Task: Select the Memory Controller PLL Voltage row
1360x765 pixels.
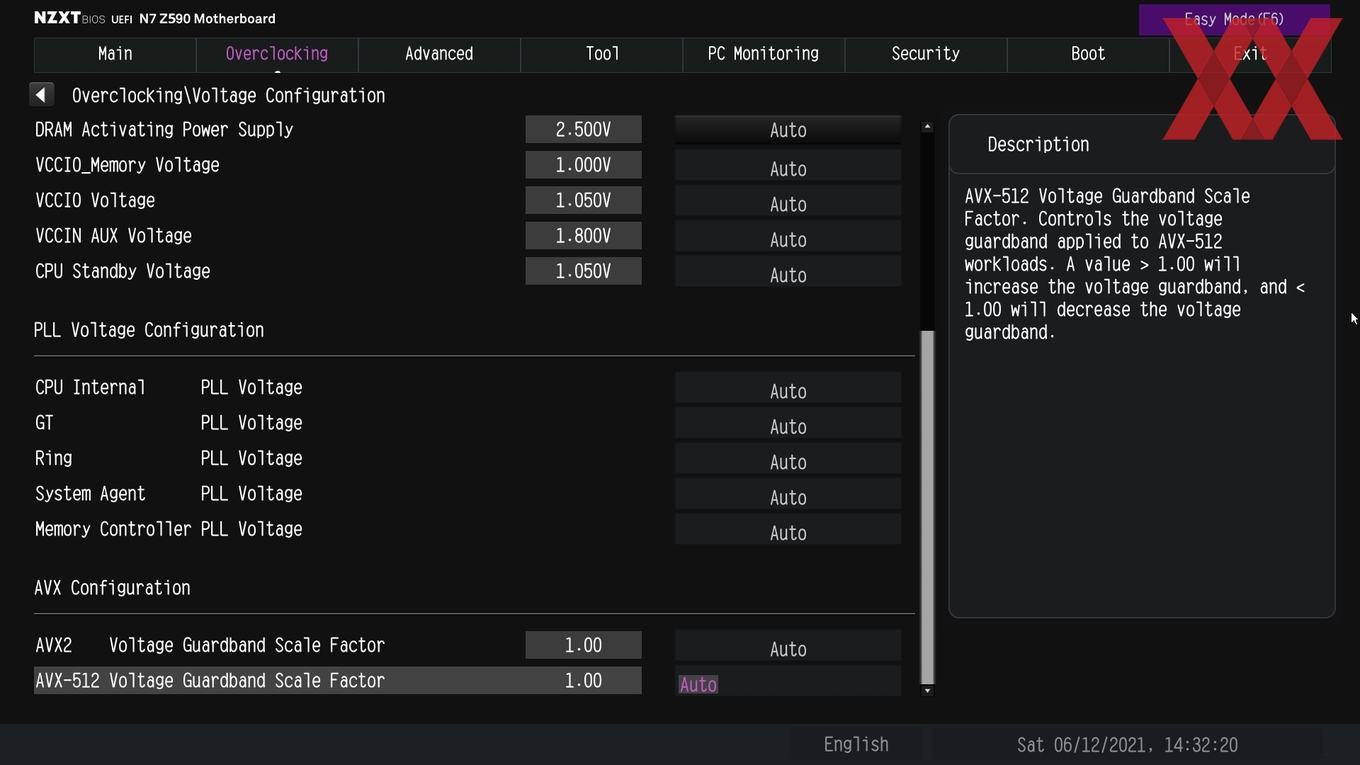Action: pos(168,530)
